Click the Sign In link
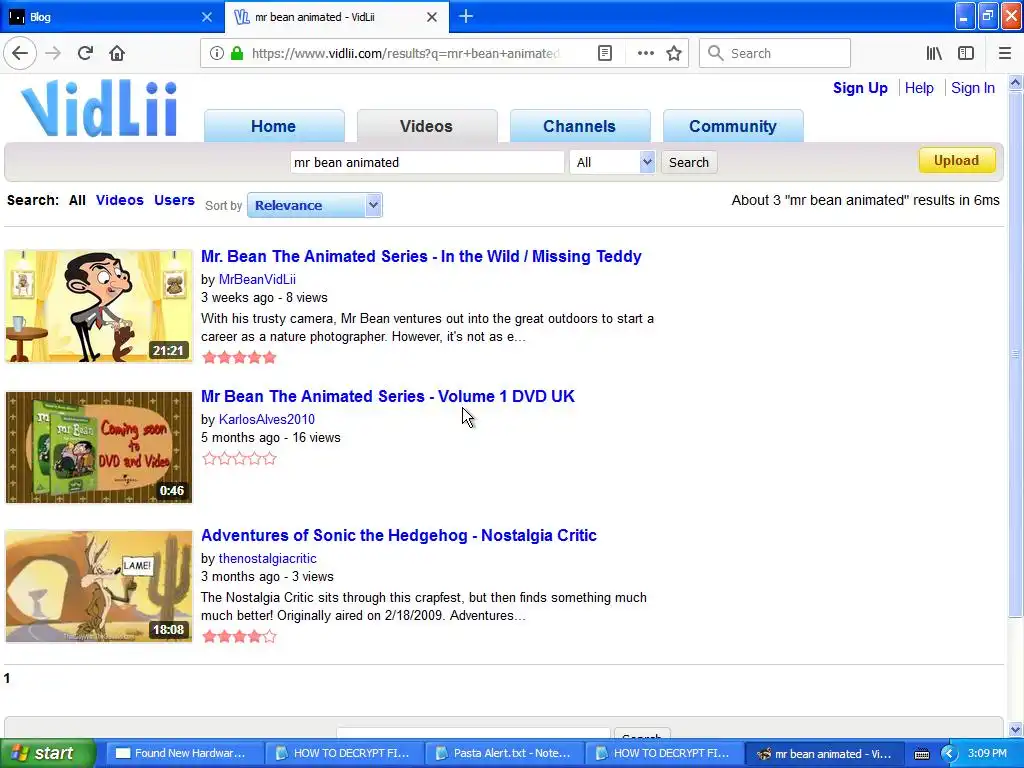 pos(972,88)
